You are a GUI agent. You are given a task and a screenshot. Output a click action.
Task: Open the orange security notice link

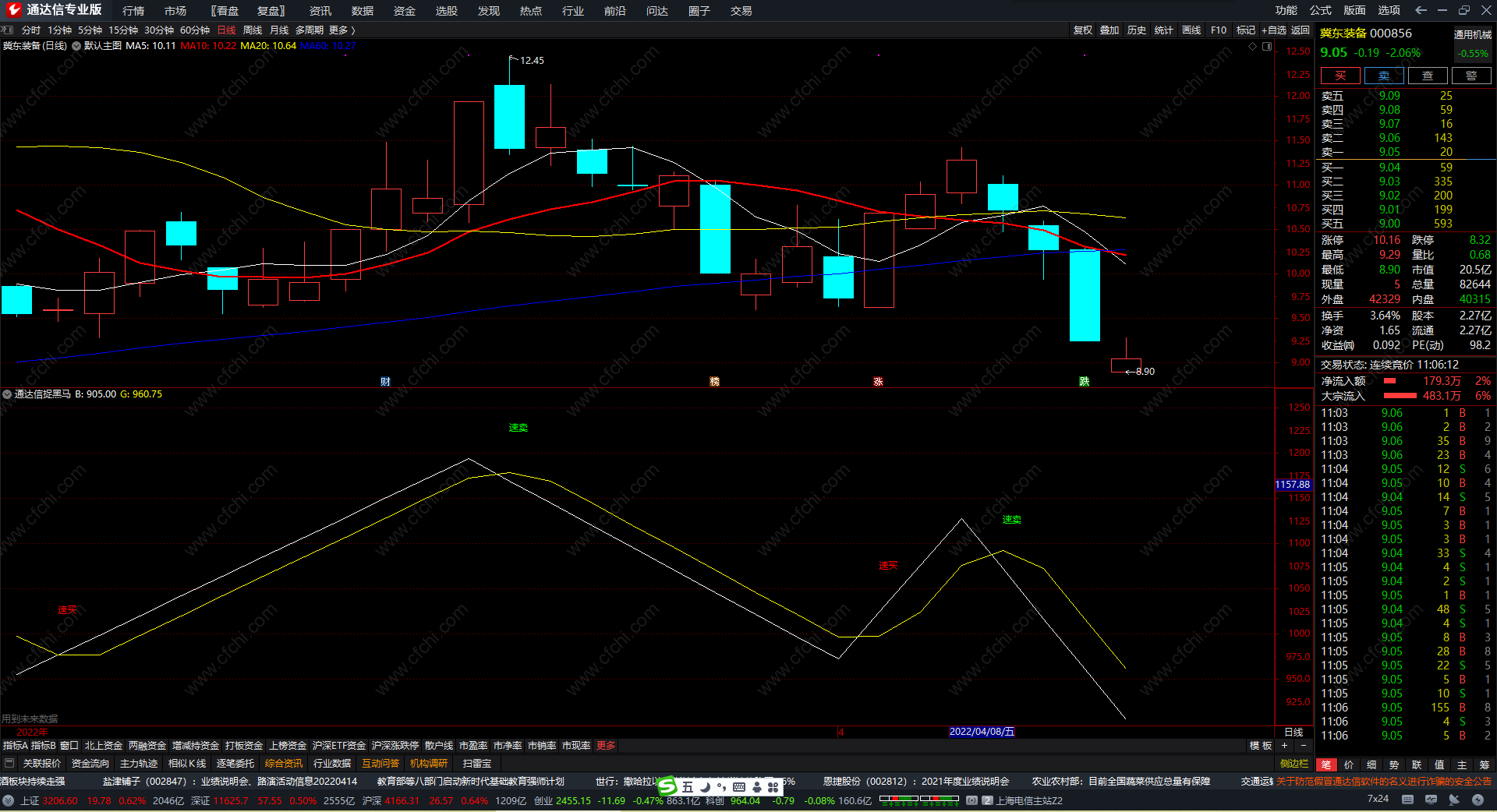[1384, 782]
